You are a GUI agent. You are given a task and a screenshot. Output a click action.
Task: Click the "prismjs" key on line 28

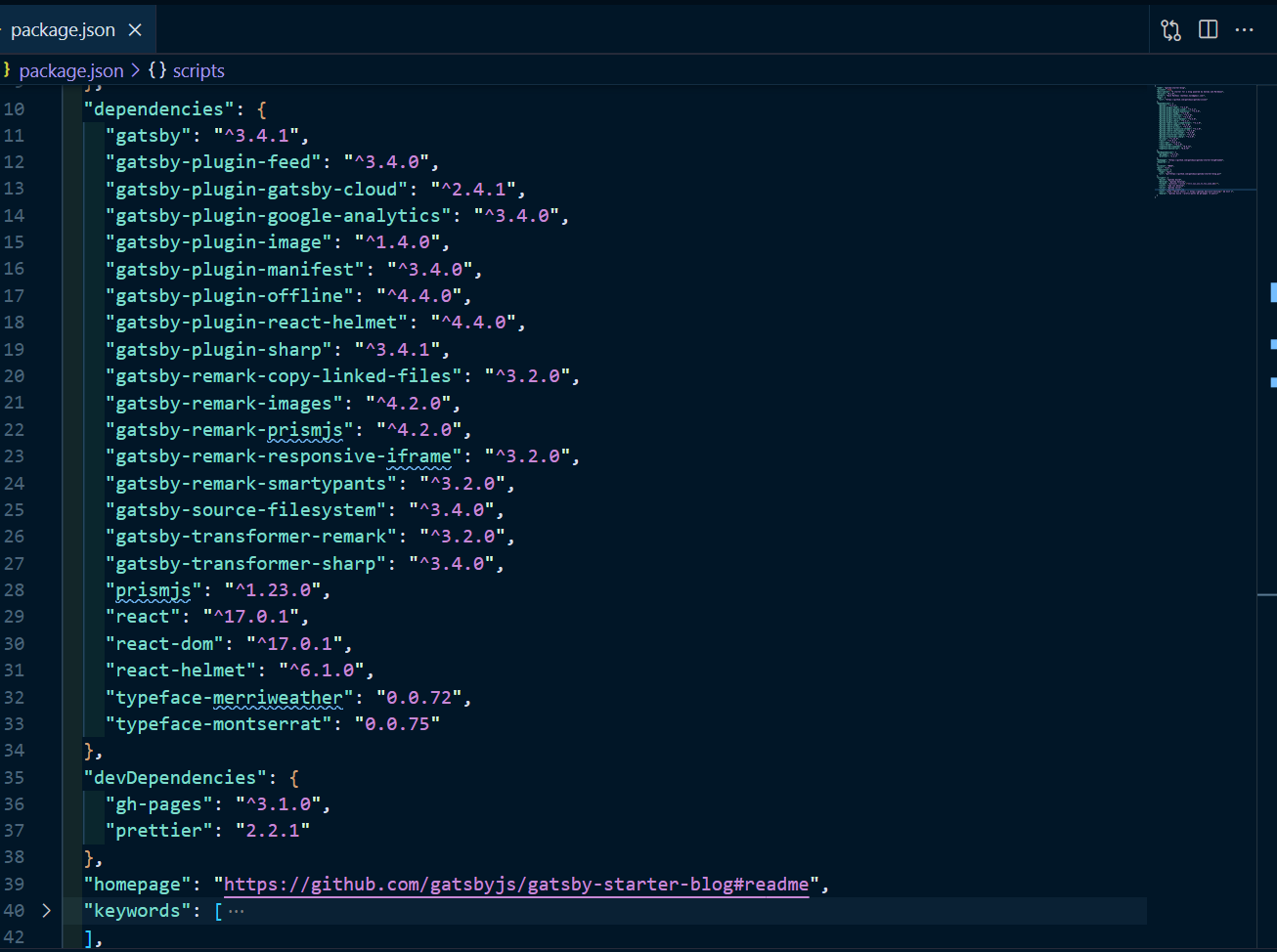(x=154, y=590)
